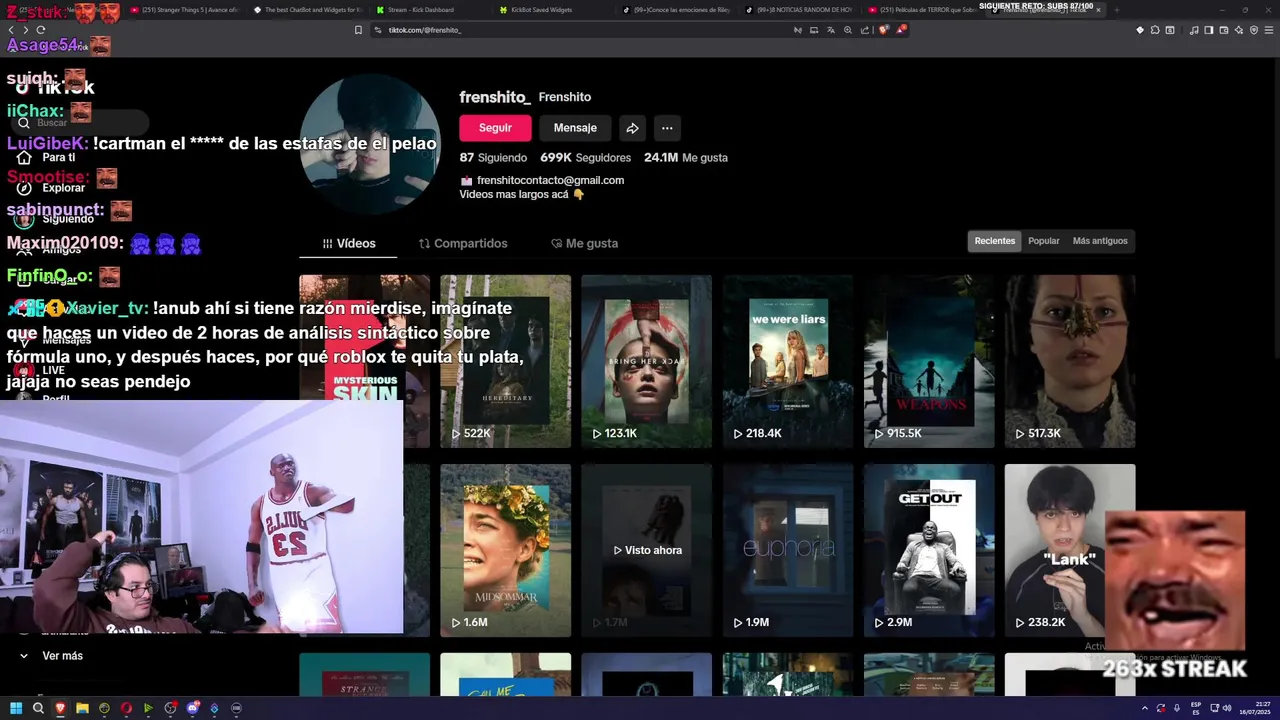
Task: Open OBS Studio from the taskbar
Action: [x=170, y=708]
